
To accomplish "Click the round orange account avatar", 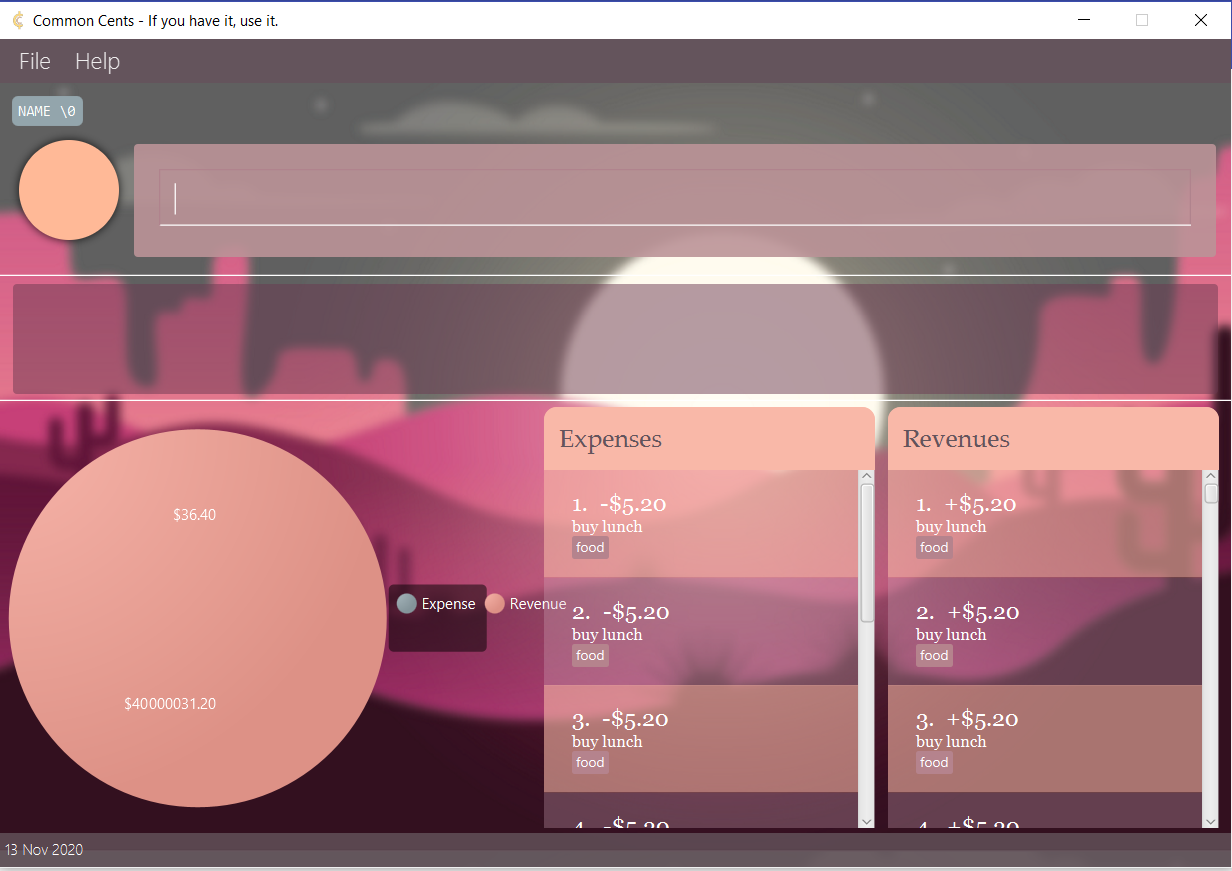I will click(69, 190).
